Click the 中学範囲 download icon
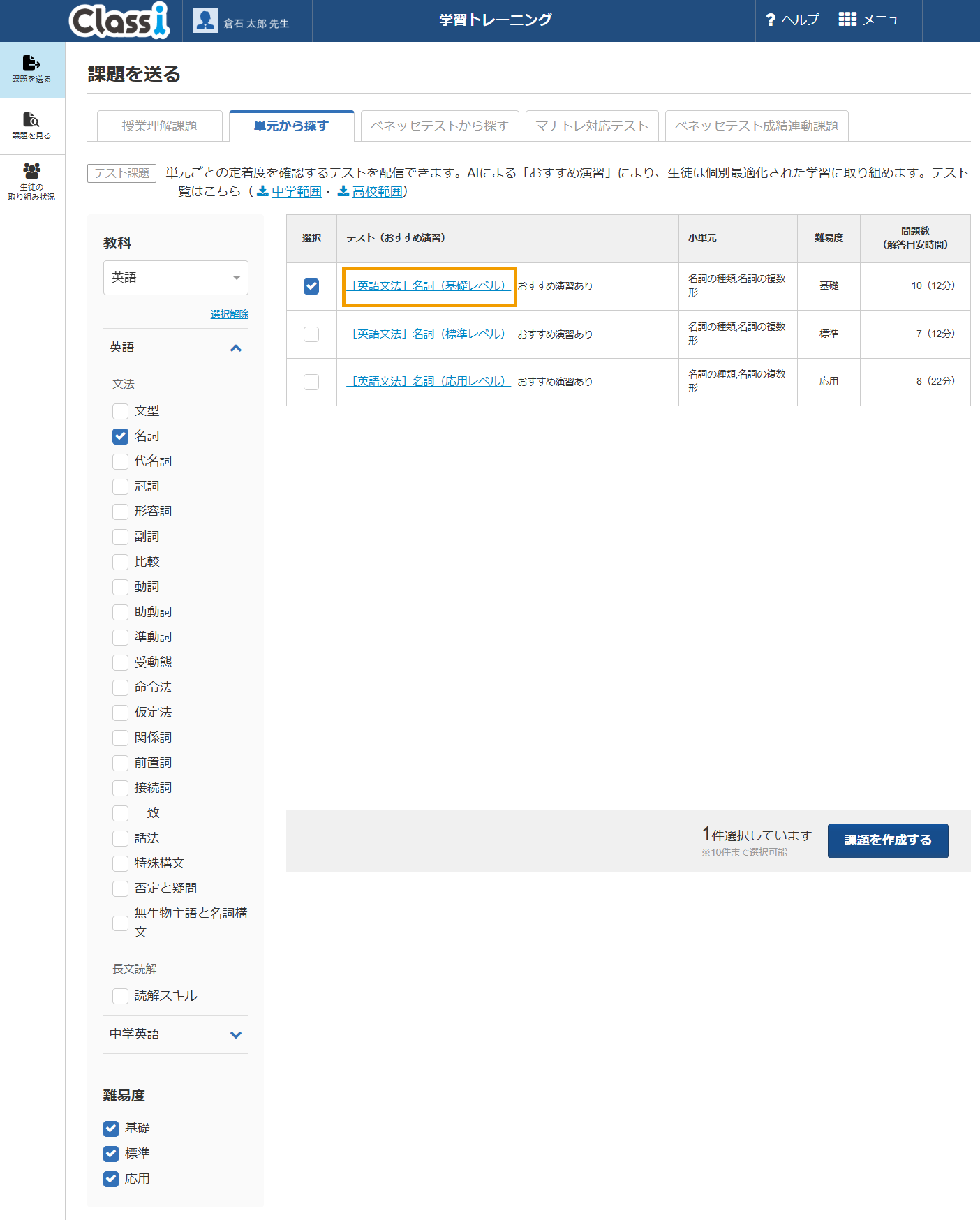This screenshot has width=980, height=1220. click(262, 191)
